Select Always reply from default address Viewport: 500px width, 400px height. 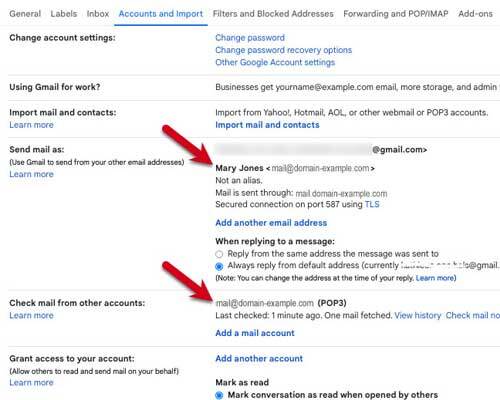coord(219,266)
